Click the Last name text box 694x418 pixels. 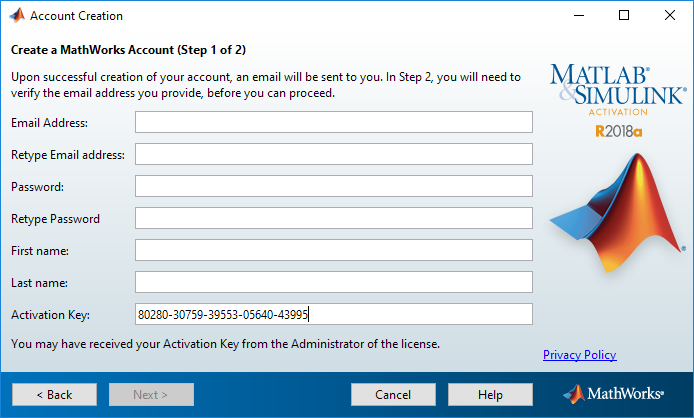tap(334, 282)
